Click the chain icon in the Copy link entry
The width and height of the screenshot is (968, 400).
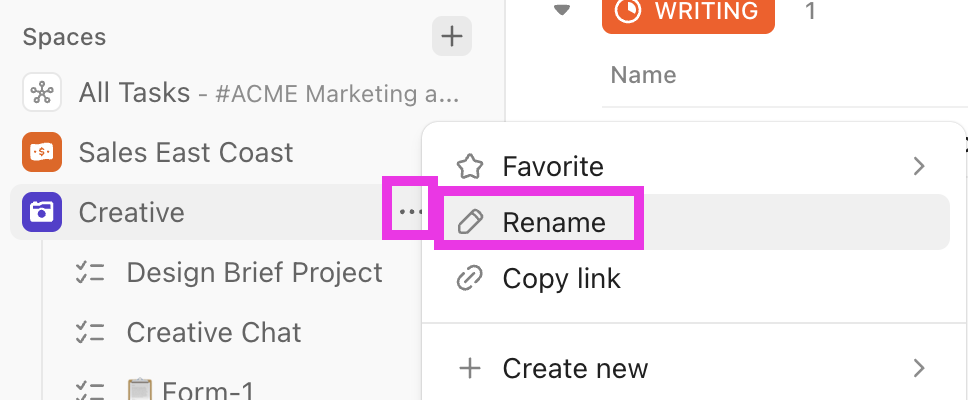pos(469,278)
